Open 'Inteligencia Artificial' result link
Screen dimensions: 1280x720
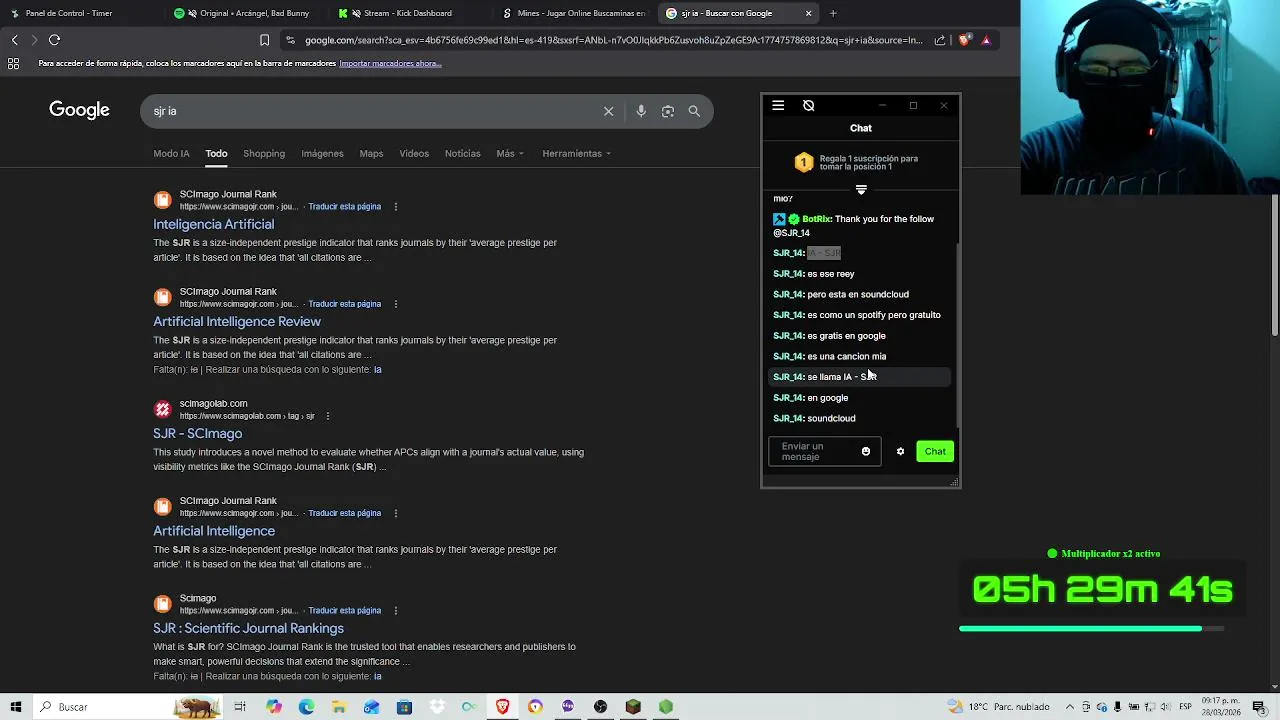coord(213,224)
